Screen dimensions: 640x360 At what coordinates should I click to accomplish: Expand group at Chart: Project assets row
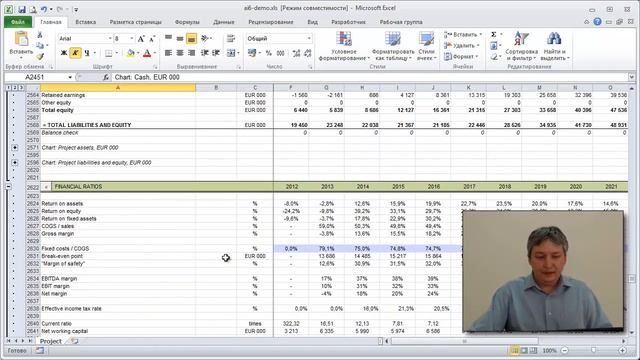coord(15,148)
